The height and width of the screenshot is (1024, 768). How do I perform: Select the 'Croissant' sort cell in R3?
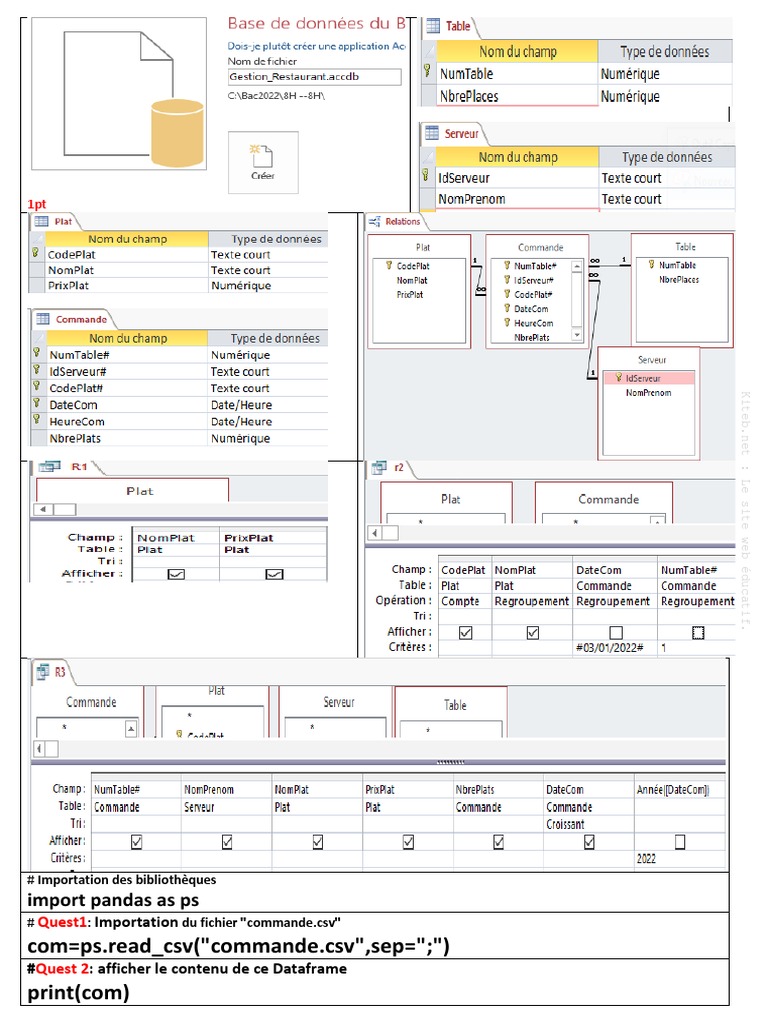(x=589, y=825)
